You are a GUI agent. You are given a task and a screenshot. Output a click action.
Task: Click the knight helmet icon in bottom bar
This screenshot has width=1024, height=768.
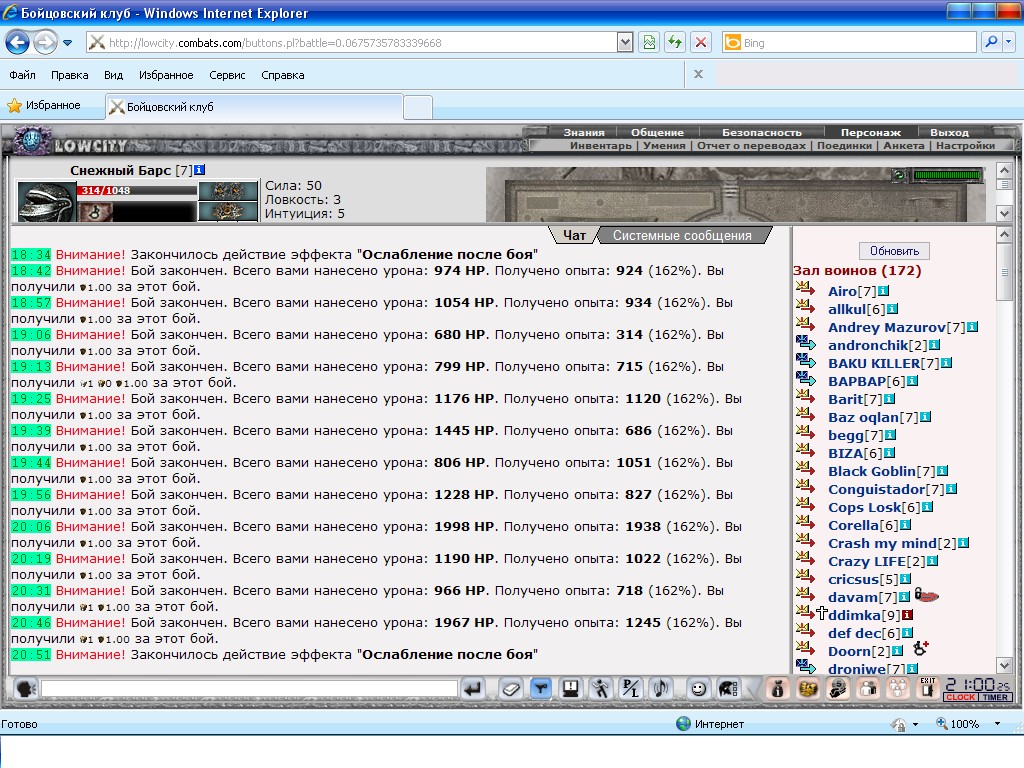(838, 689)
